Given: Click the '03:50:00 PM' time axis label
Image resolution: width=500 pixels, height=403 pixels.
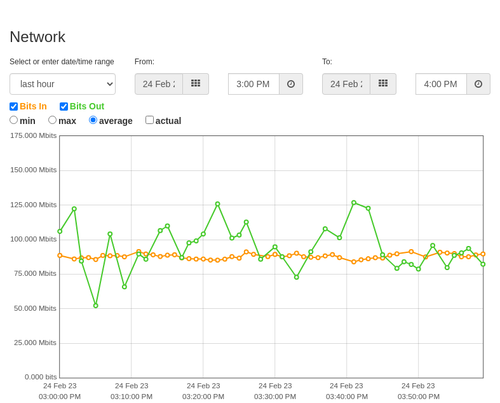Looking at the screenshot, I should (418, 397).
